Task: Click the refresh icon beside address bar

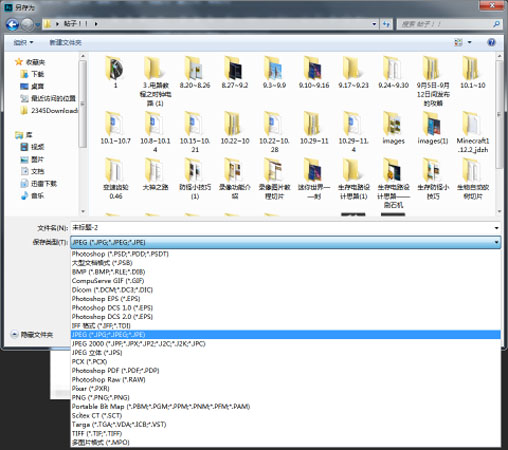Action: click(x=386, y=24)
